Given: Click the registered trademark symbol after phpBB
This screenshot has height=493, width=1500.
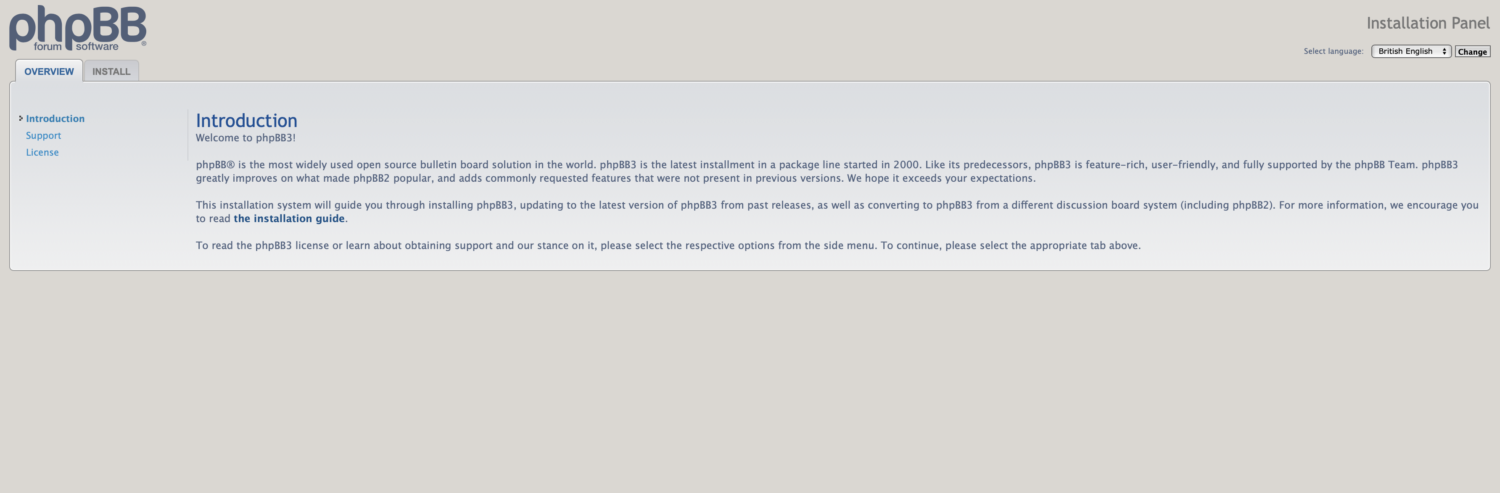Looking at the screenshot, I should pos(229,164).
